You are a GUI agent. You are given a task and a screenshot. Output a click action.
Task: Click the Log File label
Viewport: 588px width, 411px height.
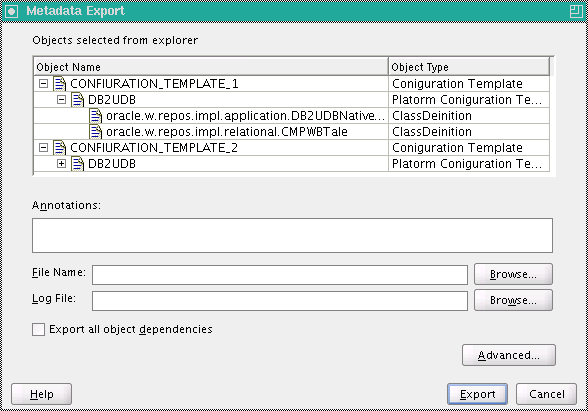point(54,299)
